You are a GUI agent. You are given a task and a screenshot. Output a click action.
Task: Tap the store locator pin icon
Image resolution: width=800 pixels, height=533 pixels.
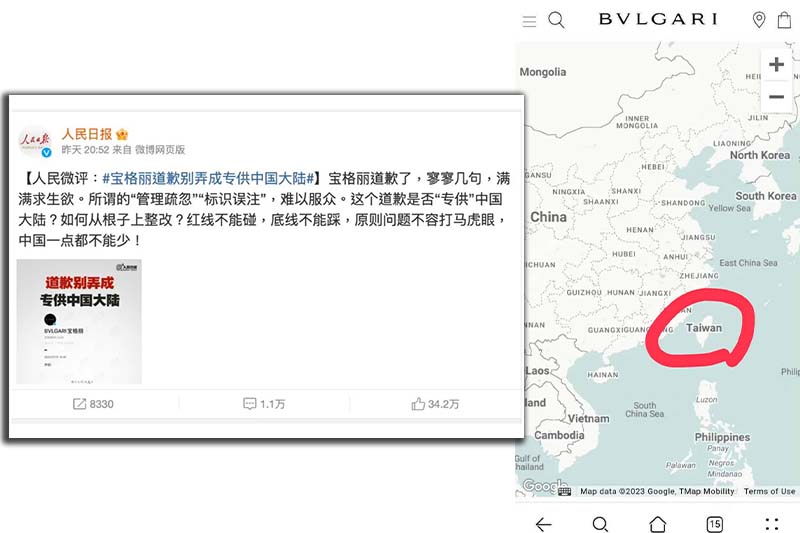click(x=759, y=20)
